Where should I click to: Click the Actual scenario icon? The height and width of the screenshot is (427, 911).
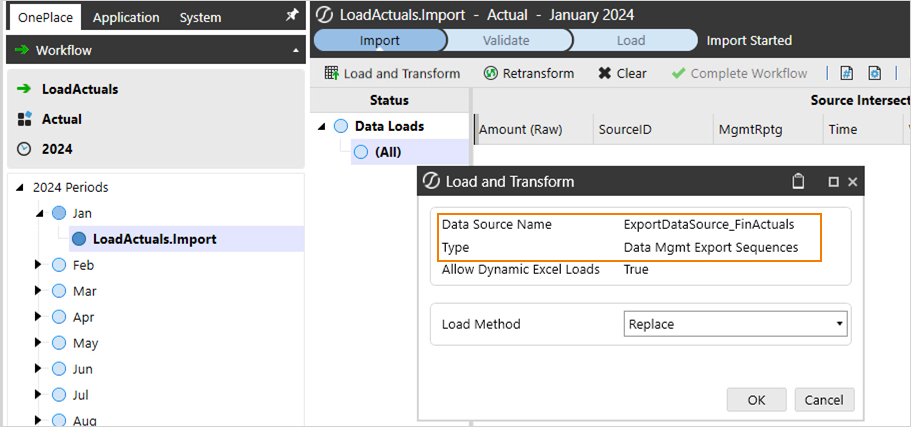25,119
